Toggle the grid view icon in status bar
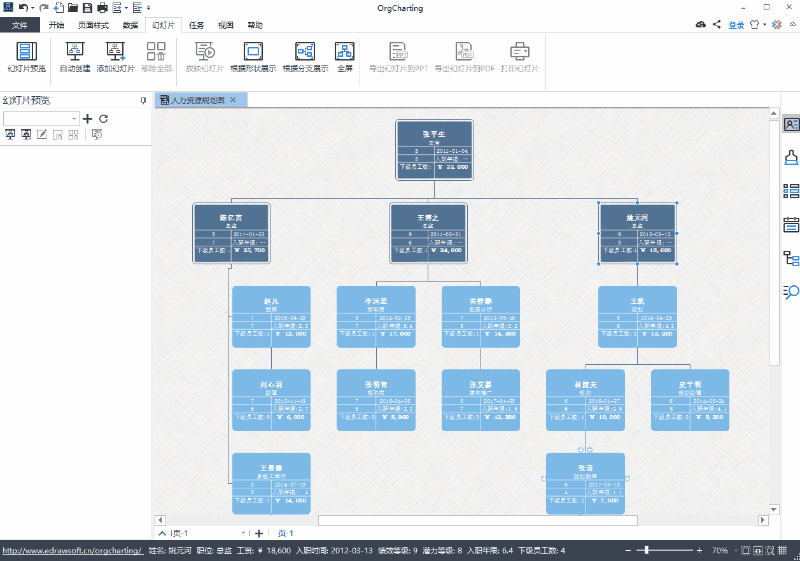Viewport: 800px width, 561px height. point(783,550)
